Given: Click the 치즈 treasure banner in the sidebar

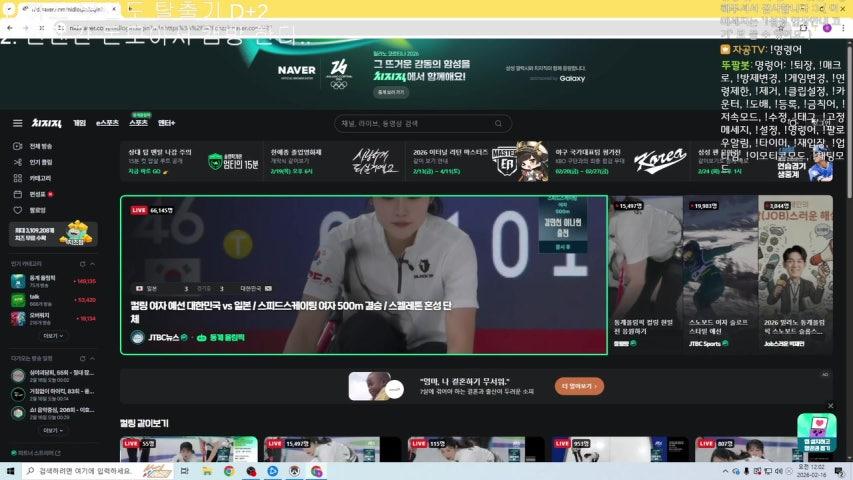Looking at the screenshot, I should point(53,234).
